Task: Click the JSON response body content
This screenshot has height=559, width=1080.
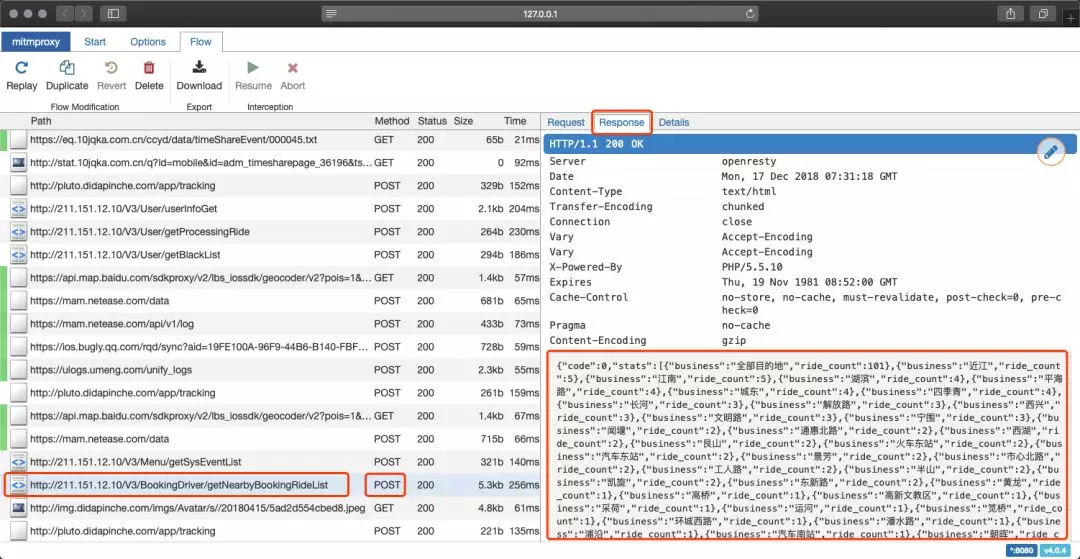Action: 808,446
